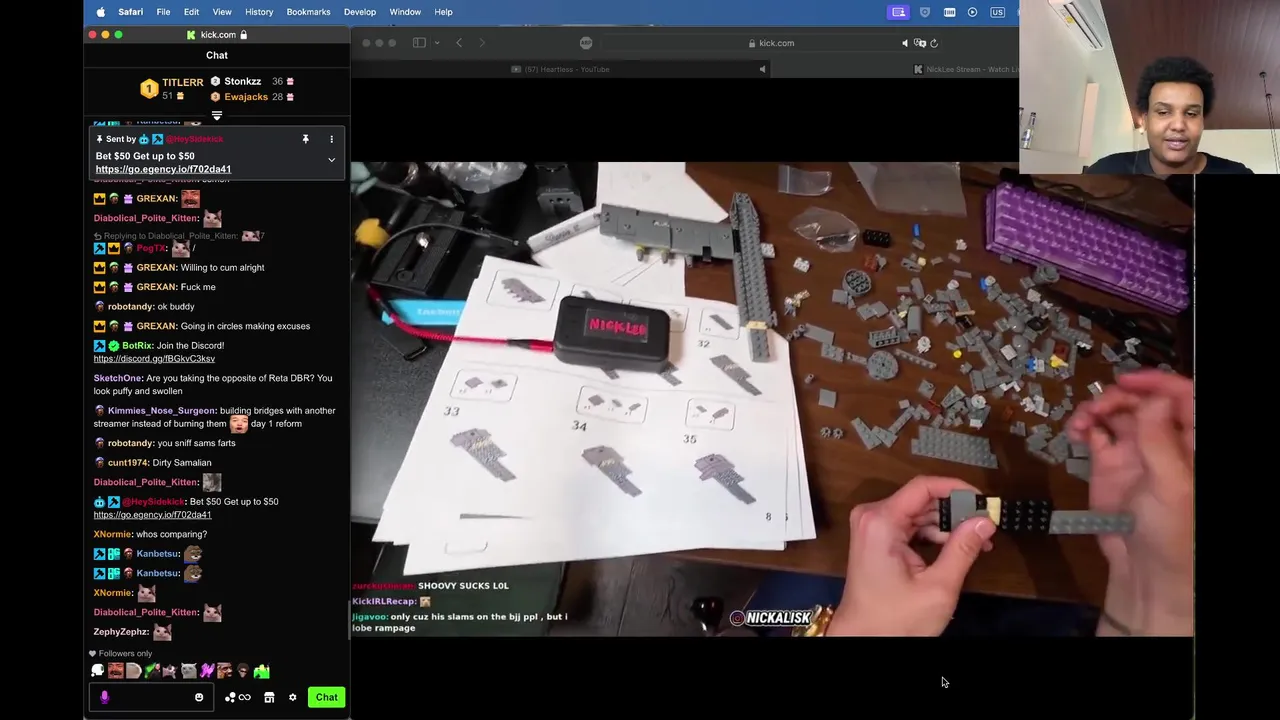This screenshot has width=1280, height=720.
Task: Collapse the gift leaderboard with arrow
Action: (x=216, y=115)
